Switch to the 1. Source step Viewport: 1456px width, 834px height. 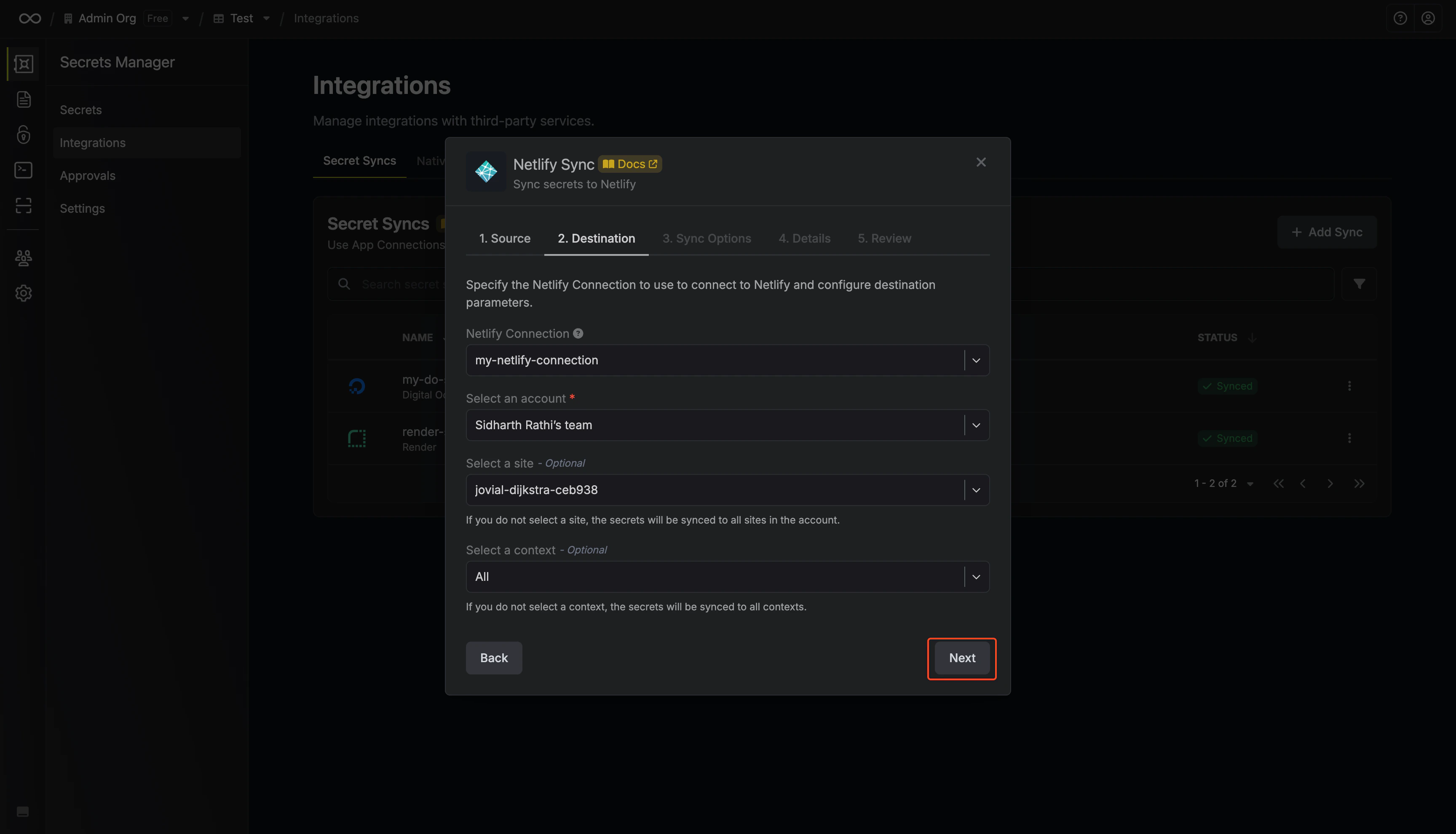(505, 238)
